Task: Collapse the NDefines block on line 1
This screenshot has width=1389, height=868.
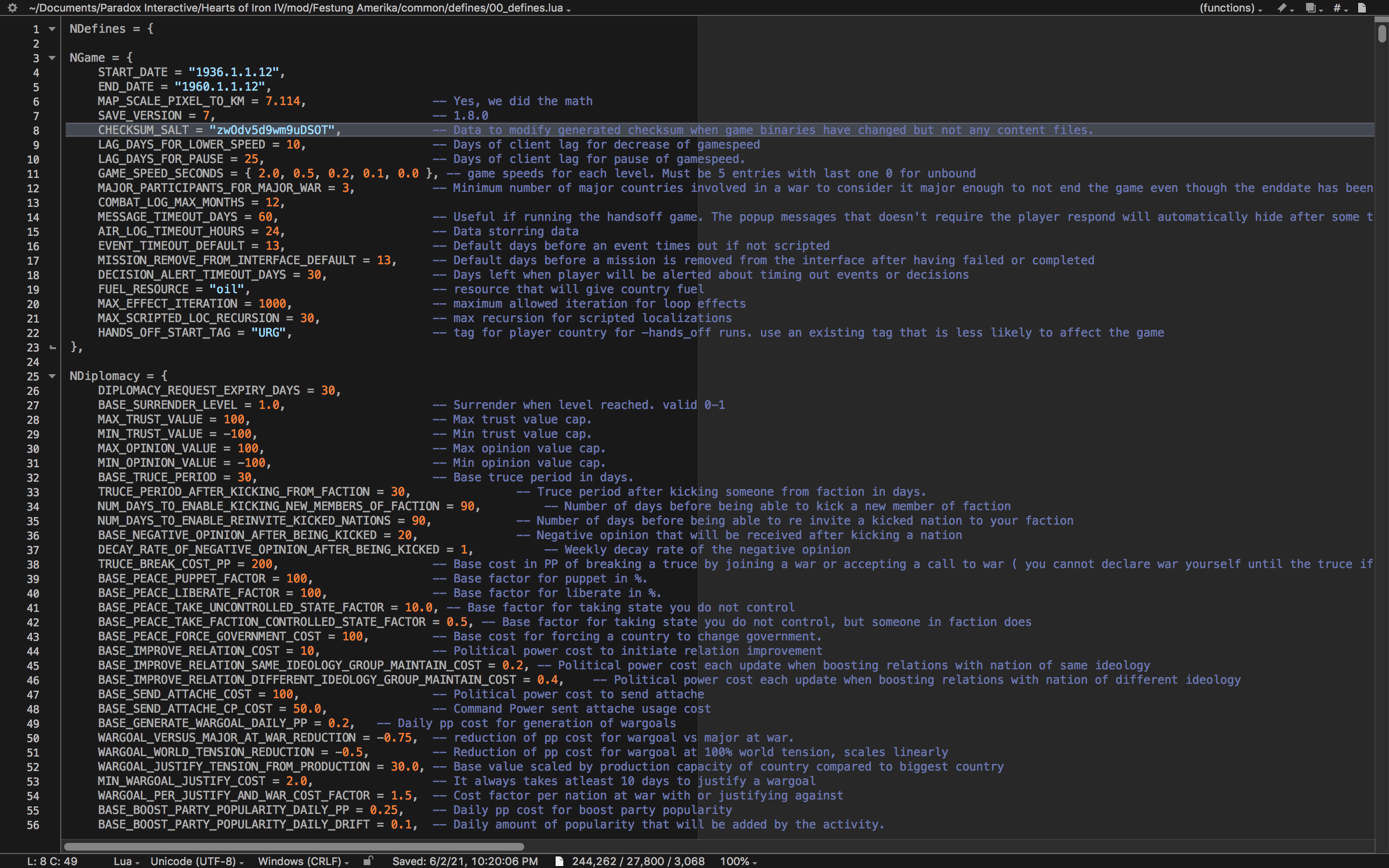Action: coord(52,29)
